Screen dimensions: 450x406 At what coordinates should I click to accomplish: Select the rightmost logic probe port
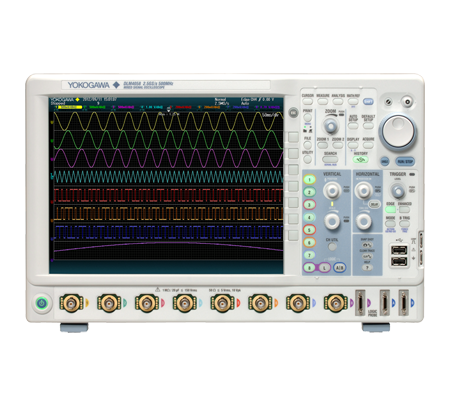pyautogui.click(x=404, y=303)
